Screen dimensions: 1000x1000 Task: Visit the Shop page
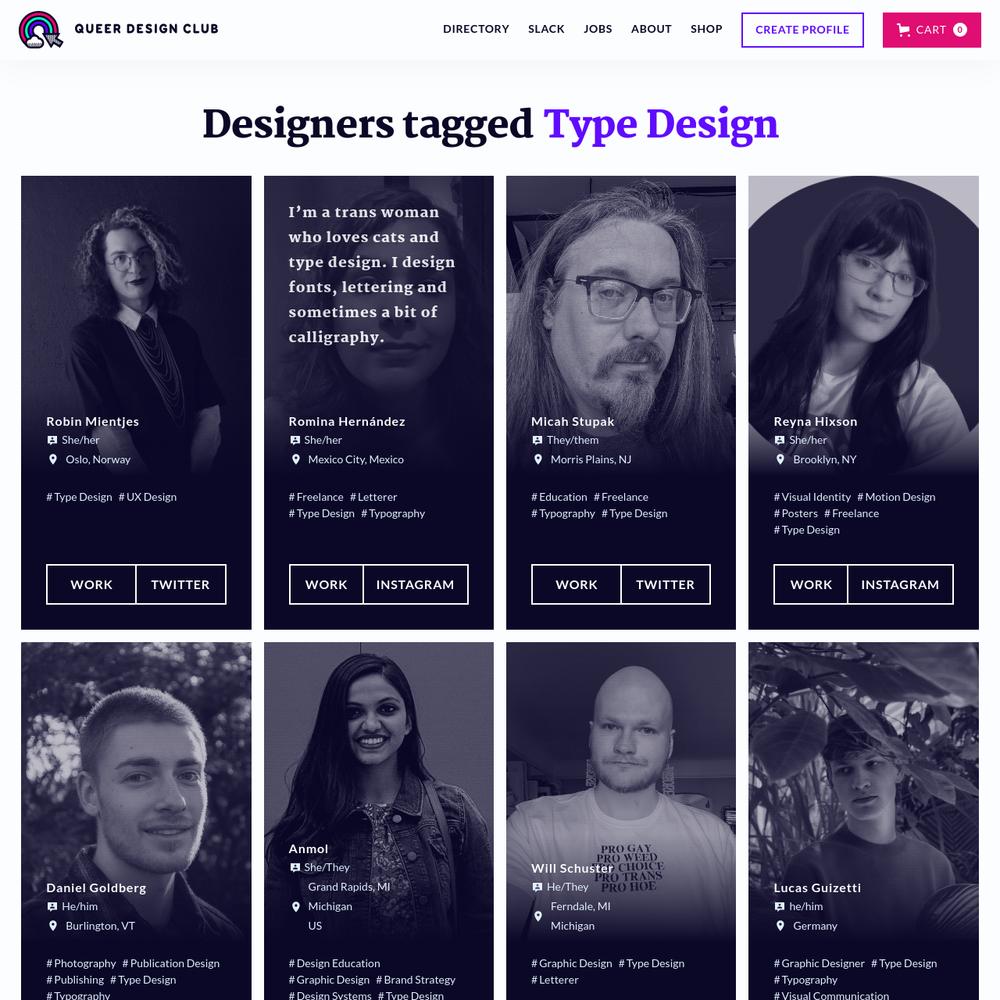(706, 29)
